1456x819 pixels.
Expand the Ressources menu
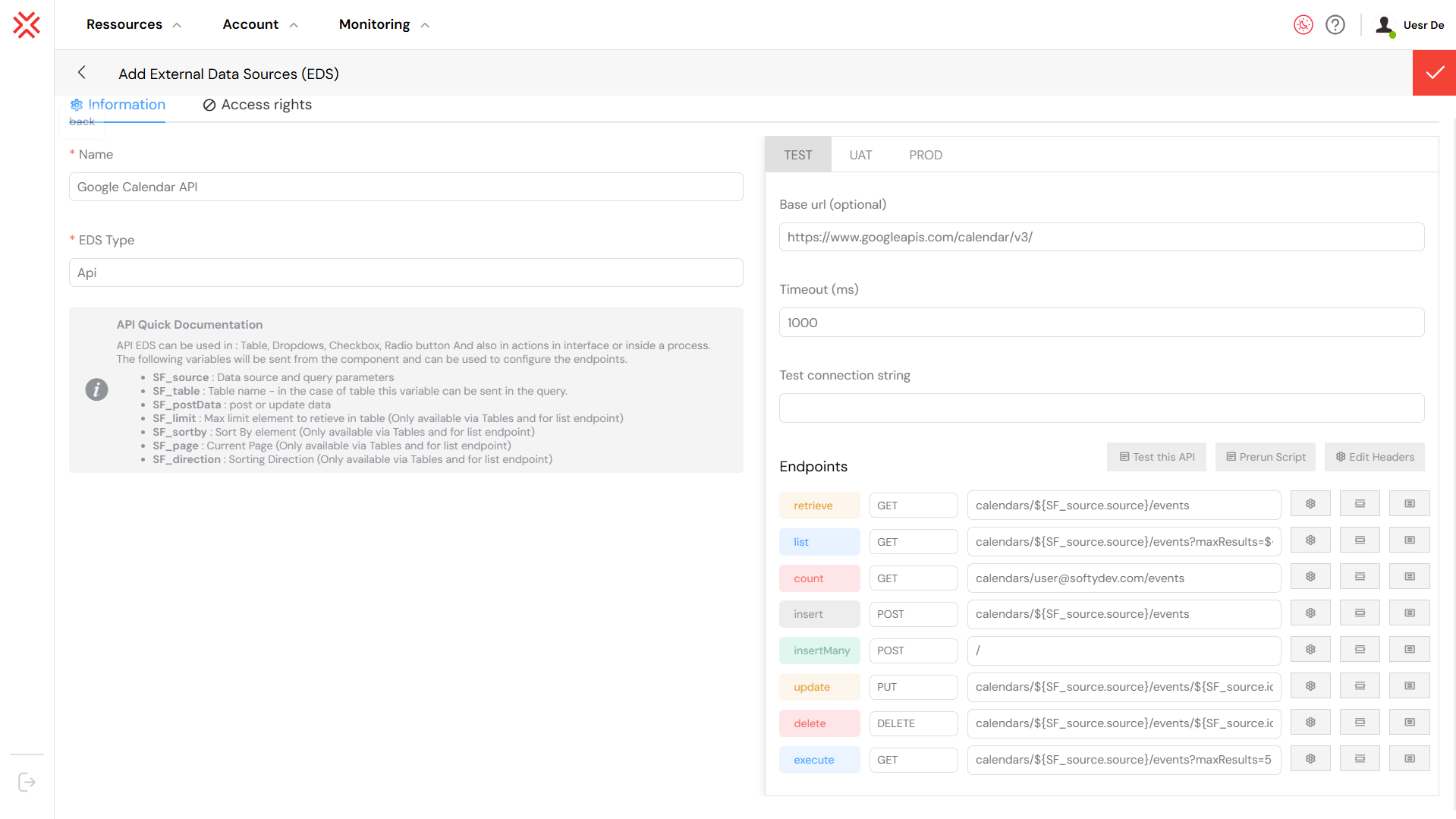134,24
